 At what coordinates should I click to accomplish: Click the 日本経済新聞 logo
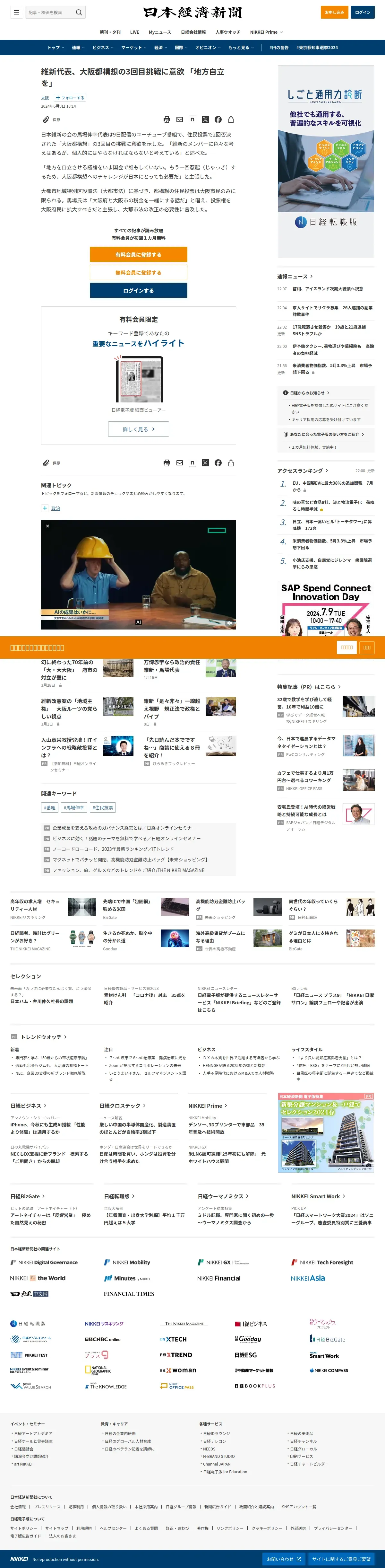193,12
